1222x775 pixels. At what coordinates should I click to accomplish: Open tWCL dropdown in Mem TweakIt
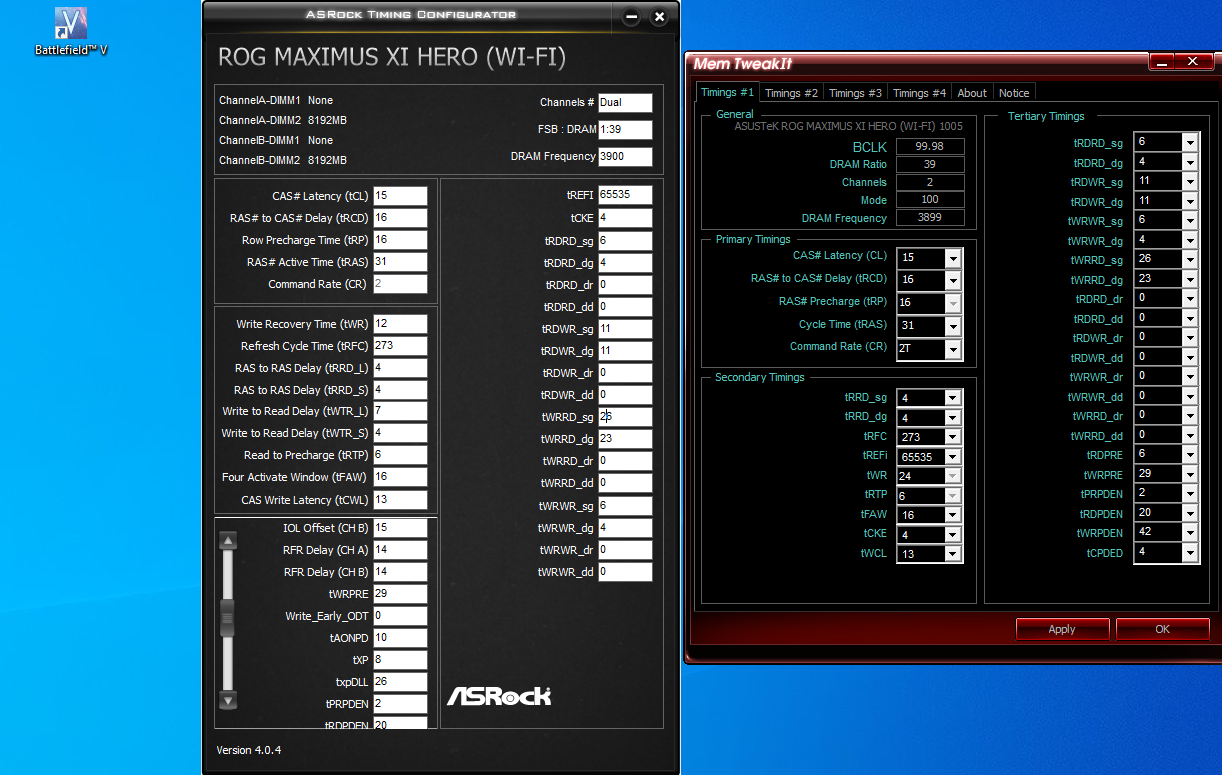(953, 554)
